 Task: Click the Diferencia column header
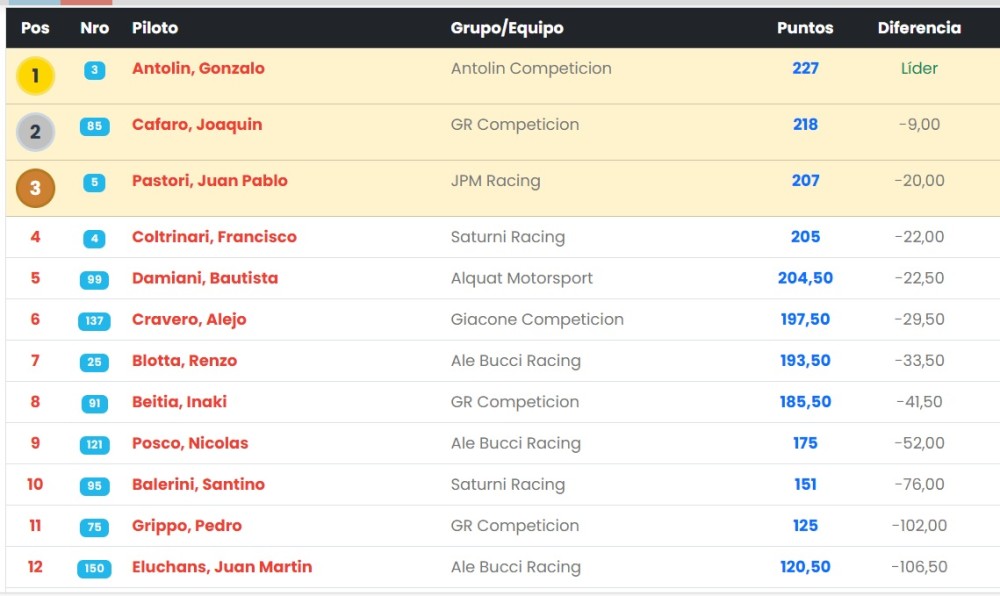919,28
